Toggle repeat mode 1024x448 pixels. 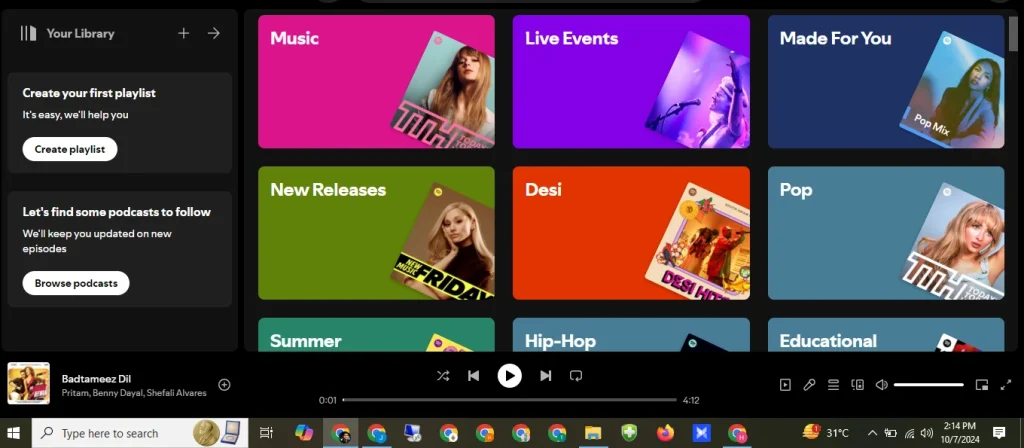575,376
